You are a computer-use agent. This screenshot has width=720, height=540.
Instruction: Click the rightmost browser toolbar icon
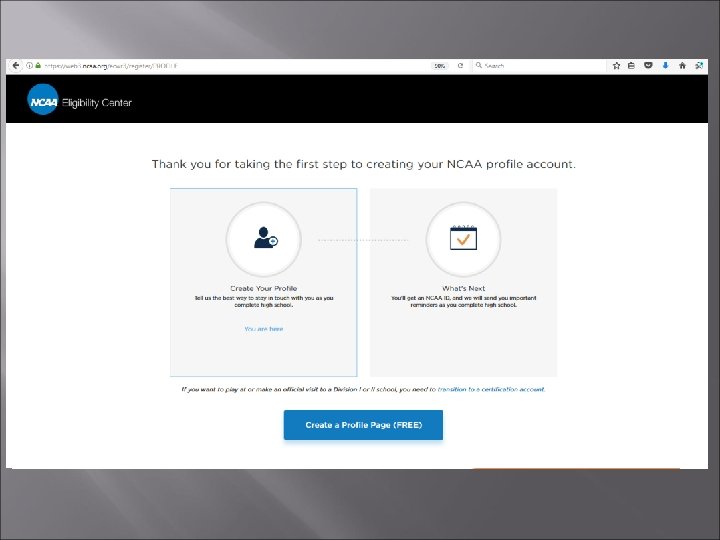[699, 66]
